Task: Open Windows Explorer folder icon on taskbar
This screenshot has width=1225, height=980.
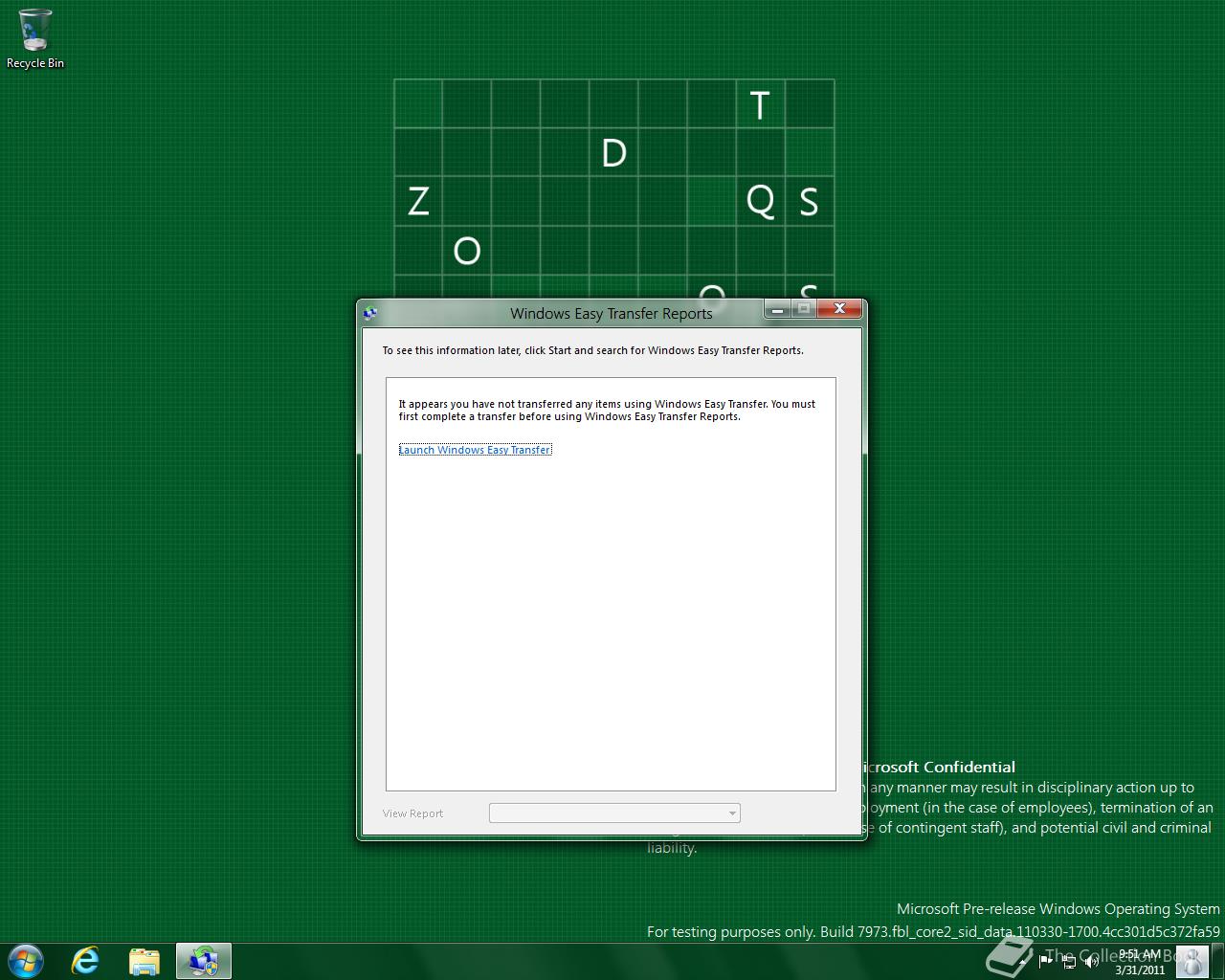Action: point(145,961)
